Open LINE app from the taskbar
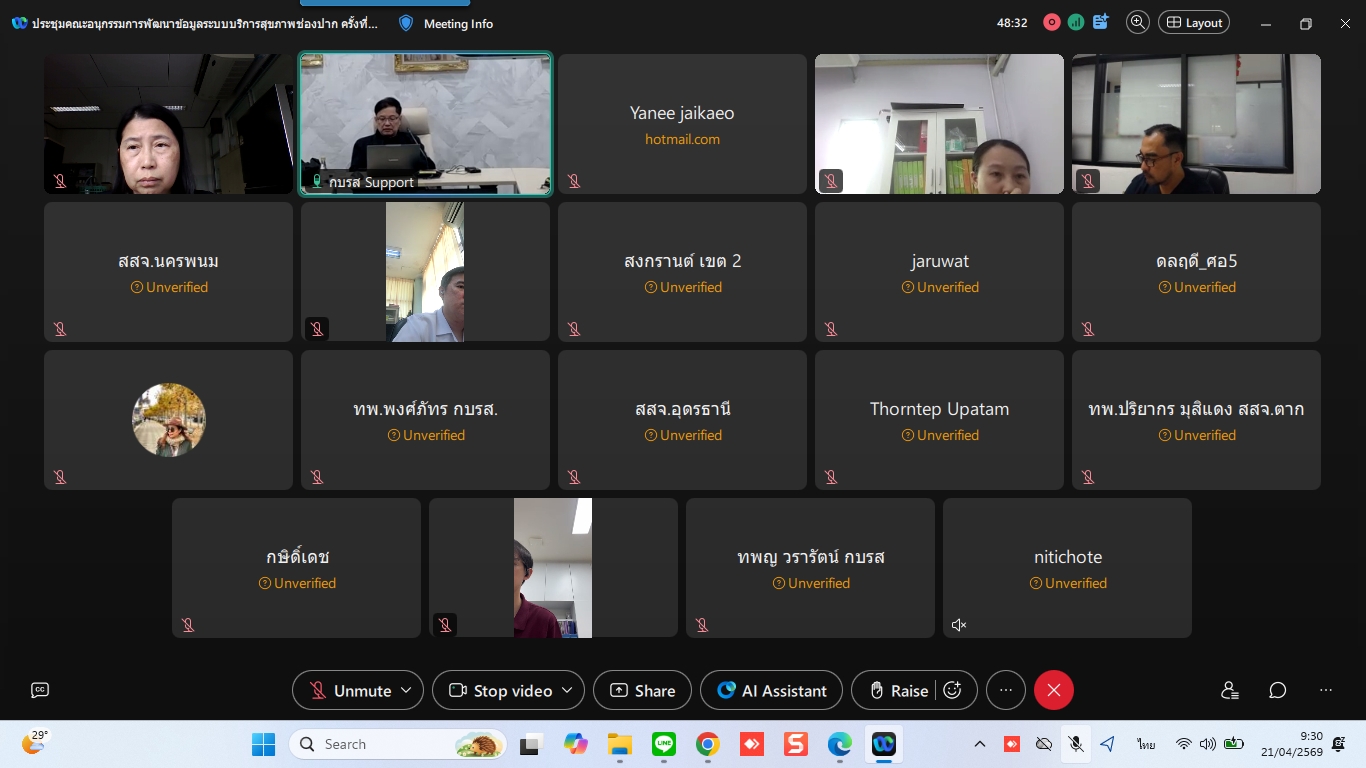The width and height of the screenshot is (1366, 768). [x=664, y=744]
